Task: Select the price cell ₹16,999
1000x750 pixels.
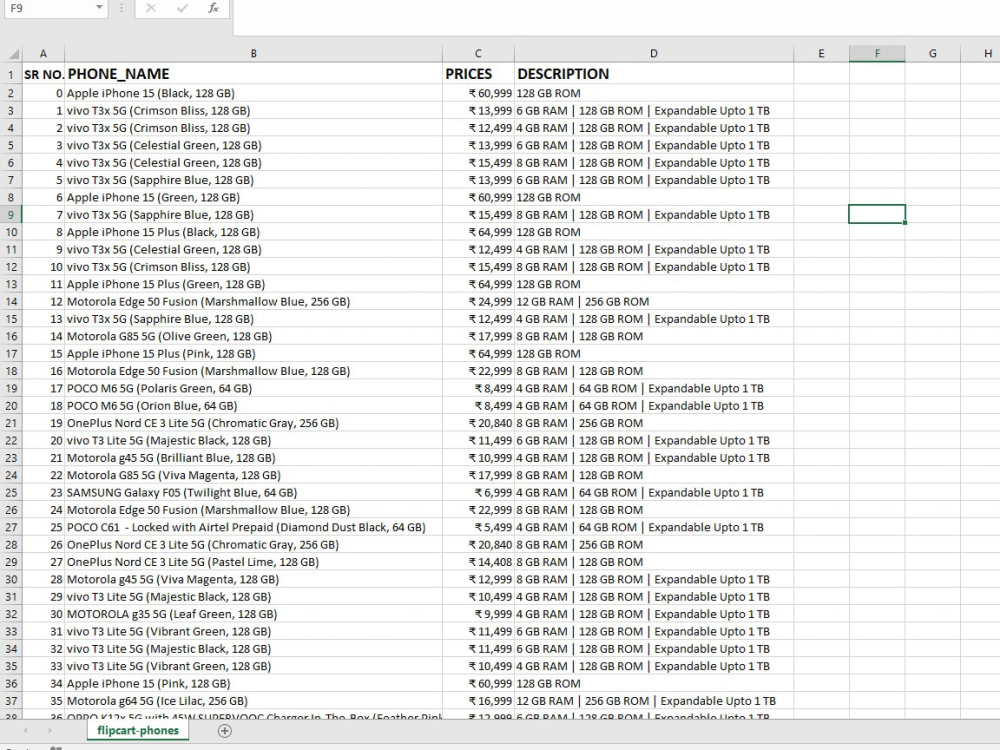Action: pyautogui.click(x=478, y=701)
